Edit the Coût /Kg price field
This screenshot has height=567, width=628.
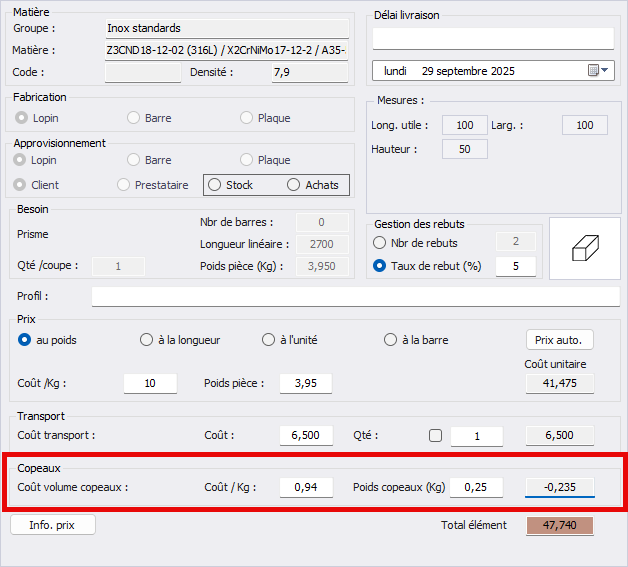150,384
